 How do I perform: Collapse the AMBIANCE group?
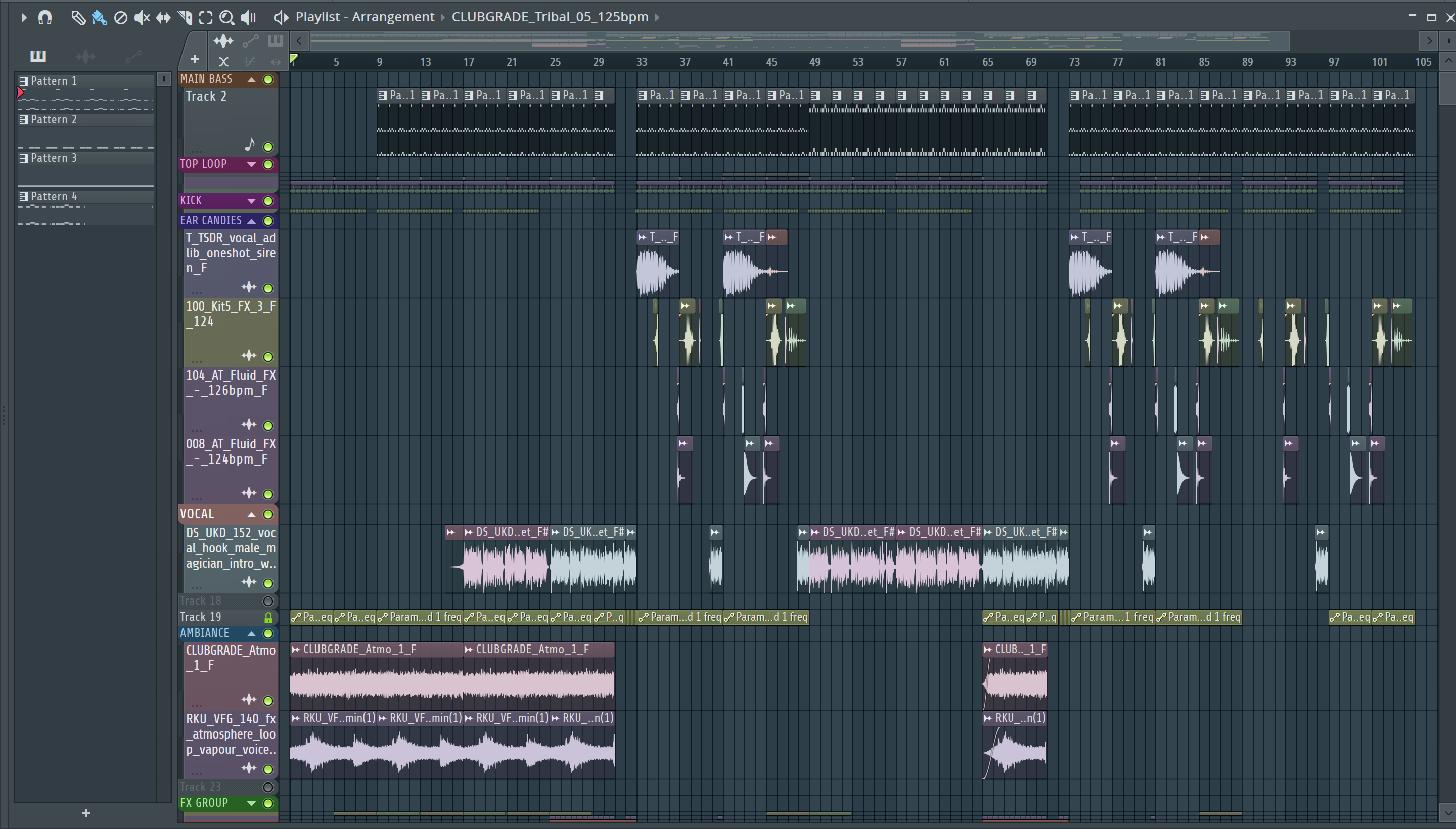[251, 634]
